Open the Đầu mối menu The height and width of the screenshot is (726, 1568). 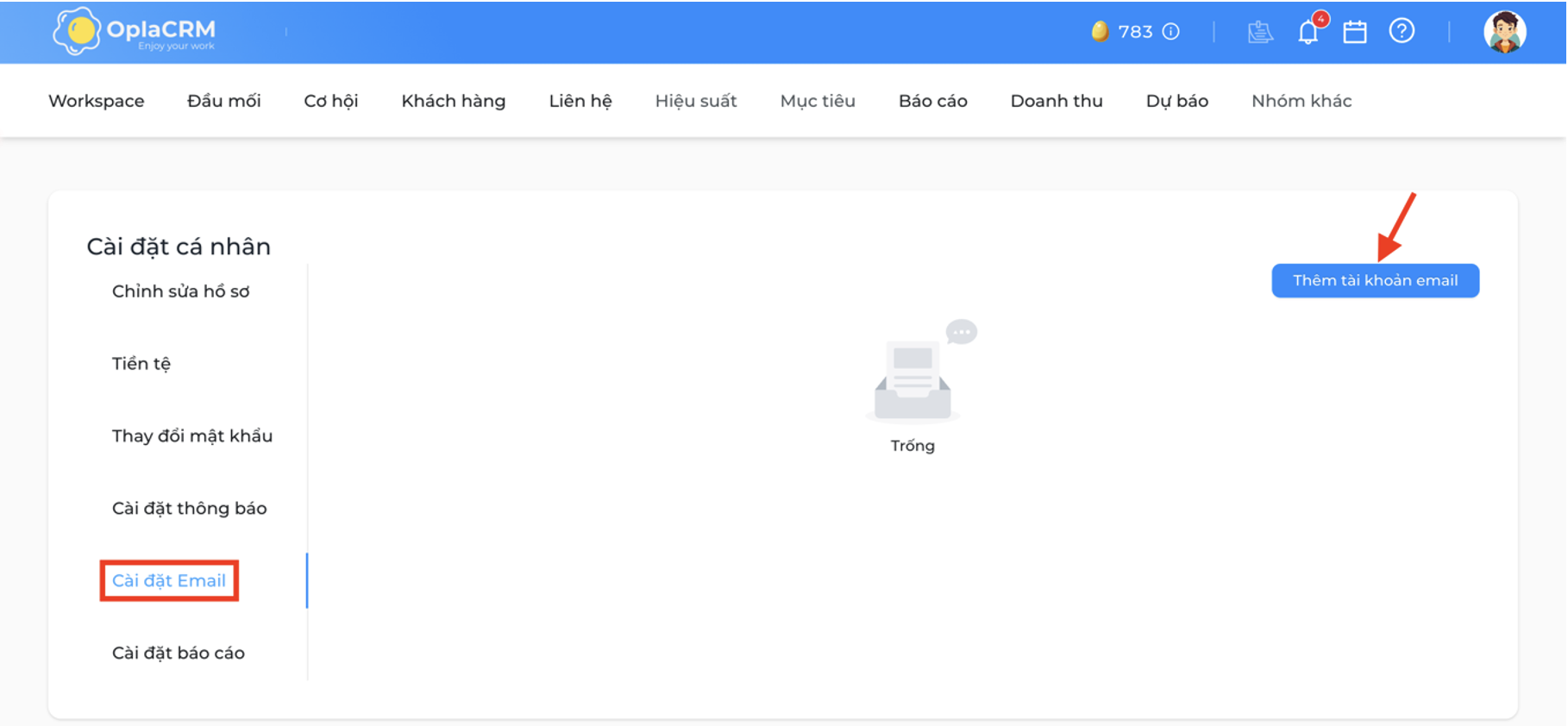(224, 101)
